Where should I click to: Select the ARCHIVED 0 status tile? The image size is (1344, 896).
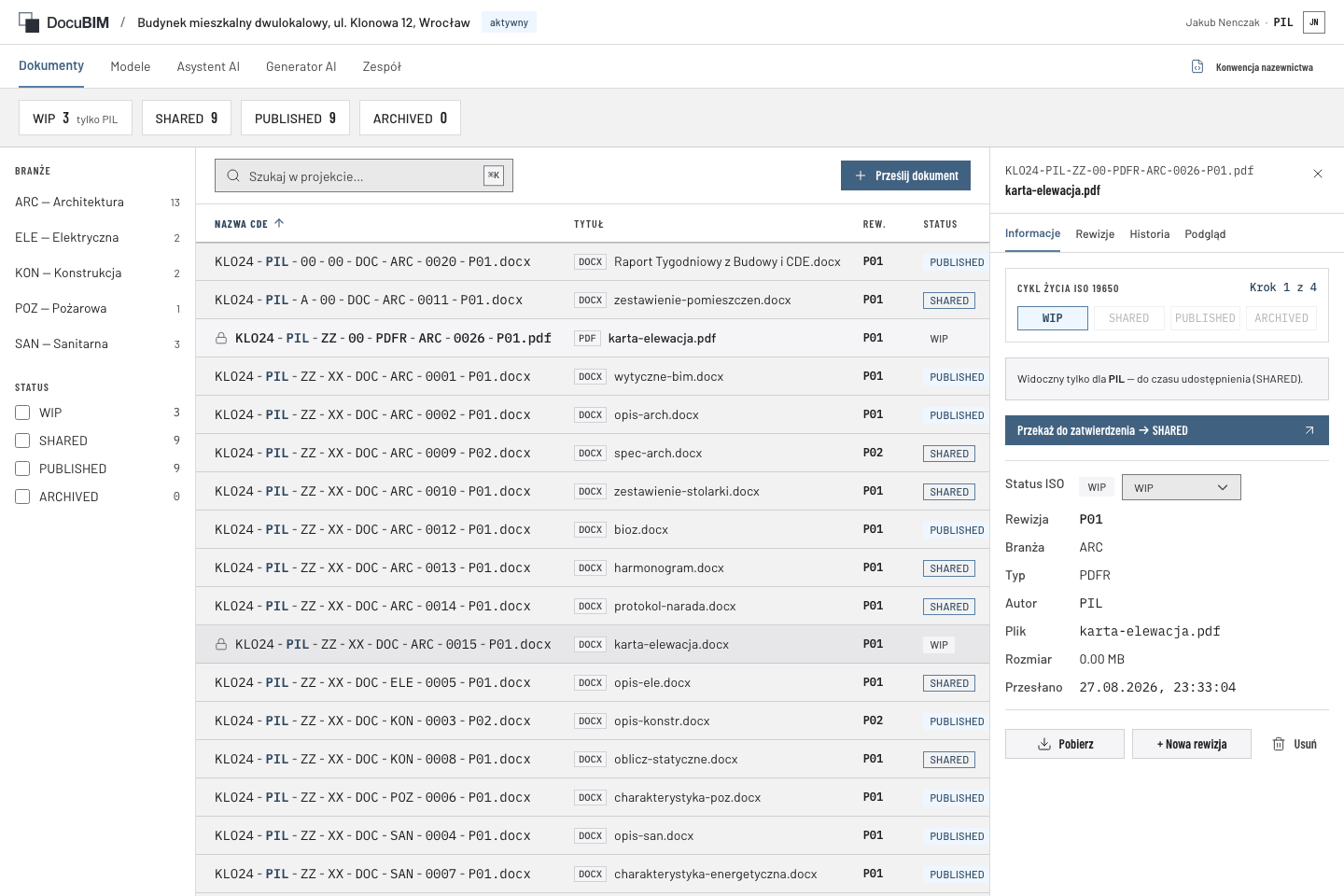(x=410, y=118)
